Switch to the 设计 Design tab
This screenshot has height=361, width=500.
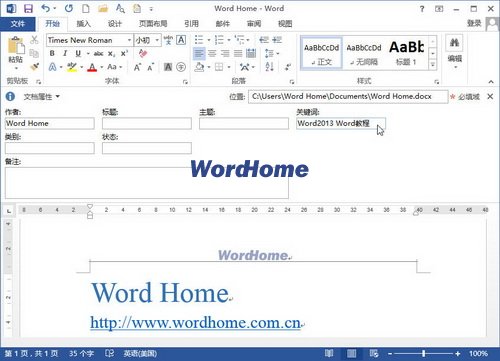pos(115,24)
